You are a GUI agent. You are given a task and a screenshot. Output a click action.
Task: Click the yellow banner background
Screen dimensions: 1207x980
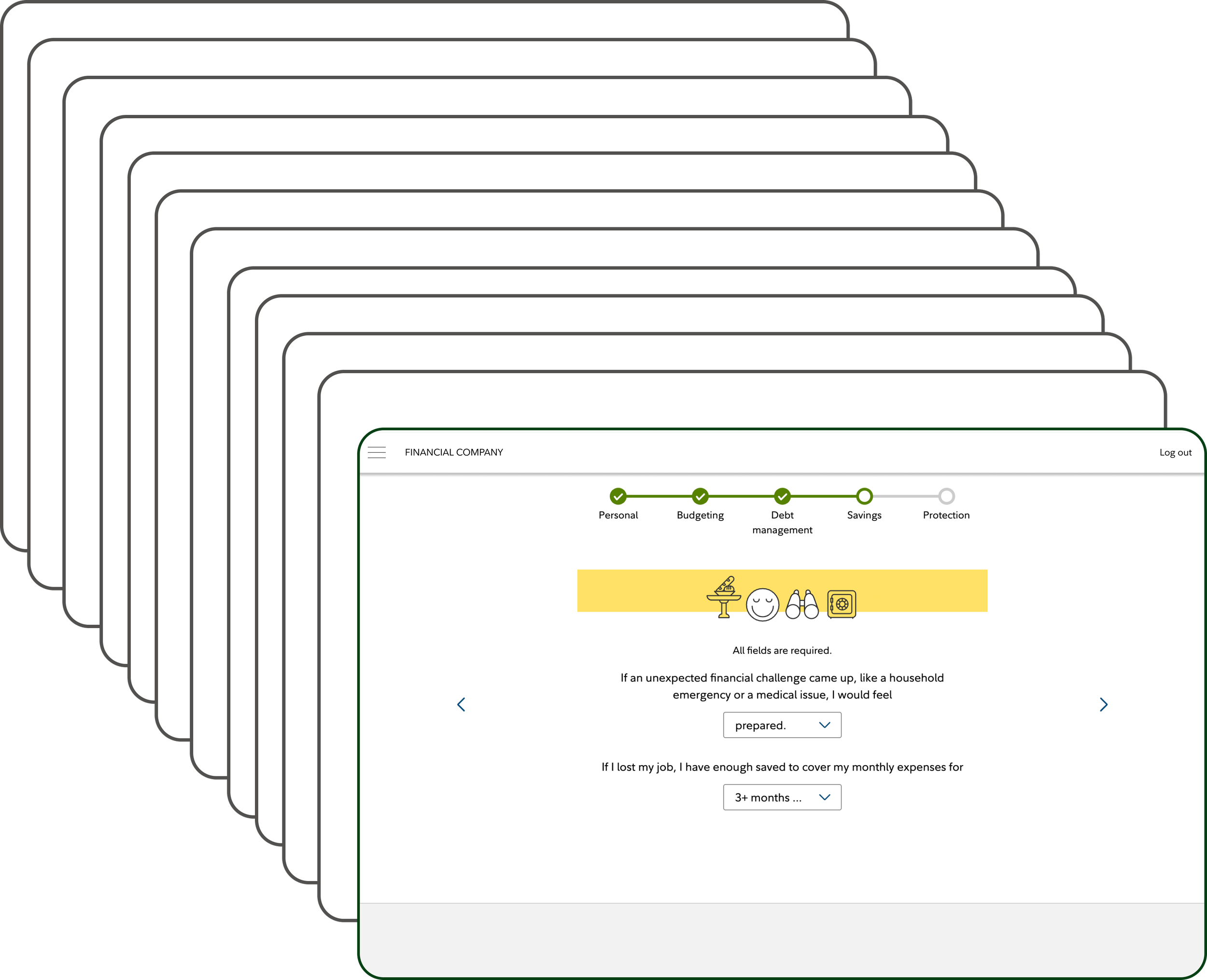pyautogui.click(x=638, y=590)
